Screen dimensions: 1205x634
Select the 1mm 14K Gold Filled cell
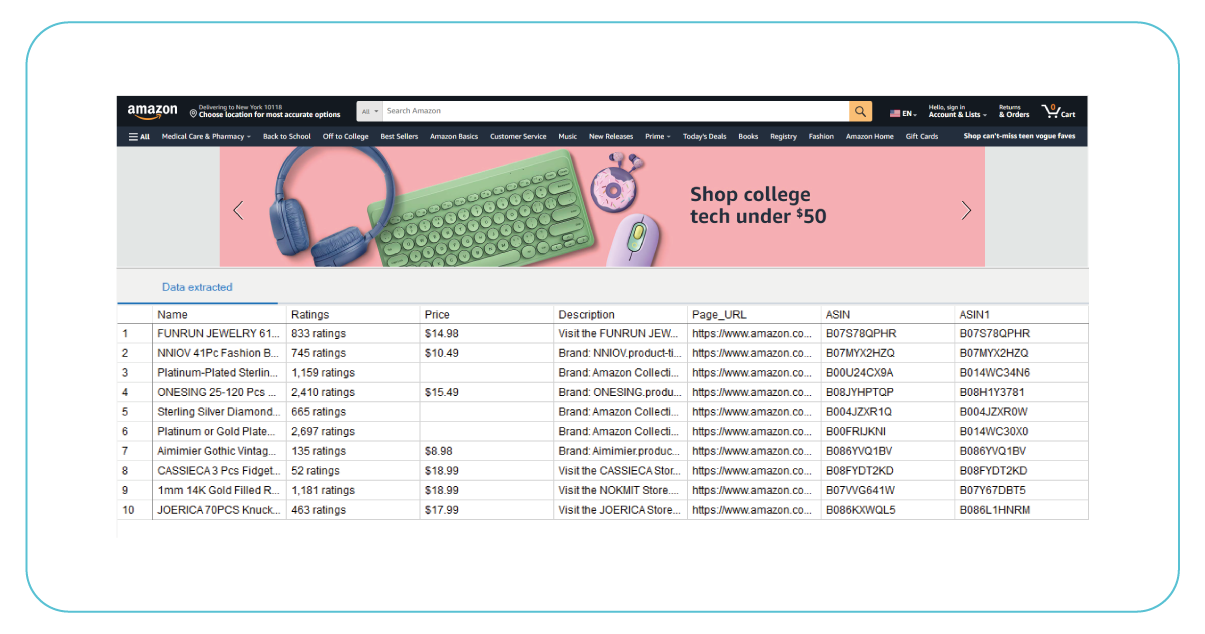click(219, 490)
